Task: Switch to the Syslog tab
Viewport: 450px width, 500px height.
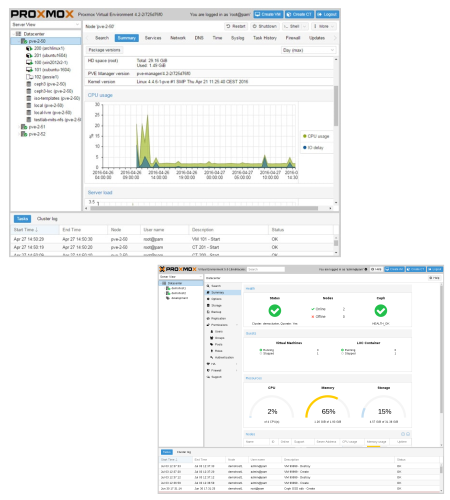Action: pyautogui.click(x=238, y=38)
